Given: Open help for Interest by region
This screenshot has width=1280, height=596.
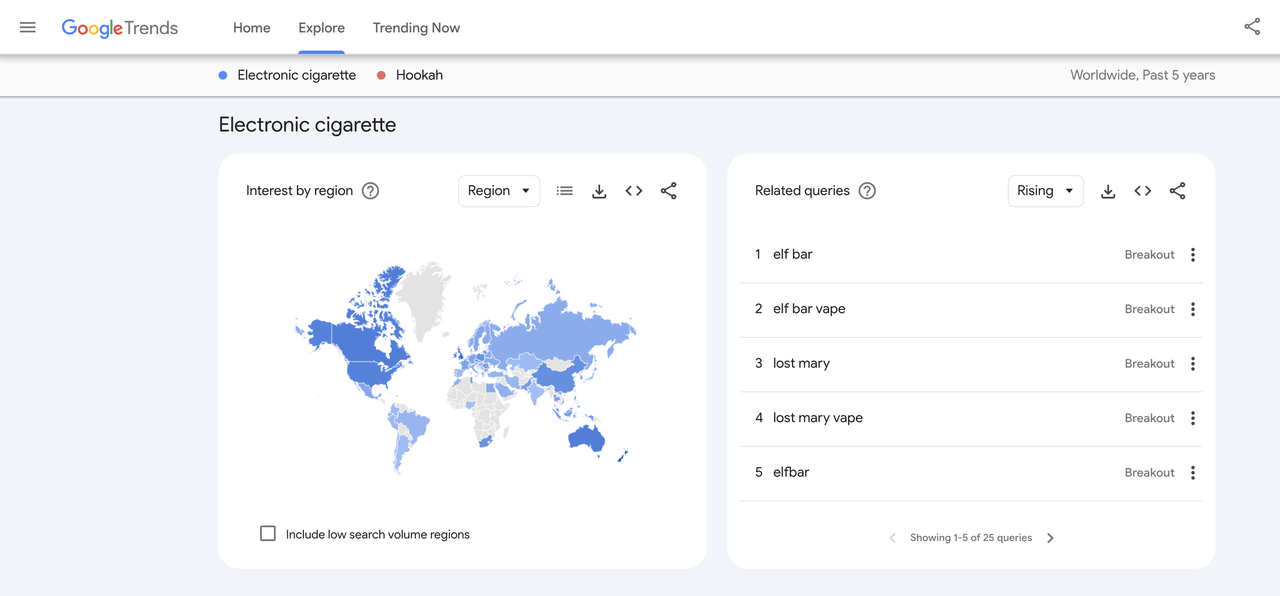Looking at the screenshot, I should coord(370,191).
